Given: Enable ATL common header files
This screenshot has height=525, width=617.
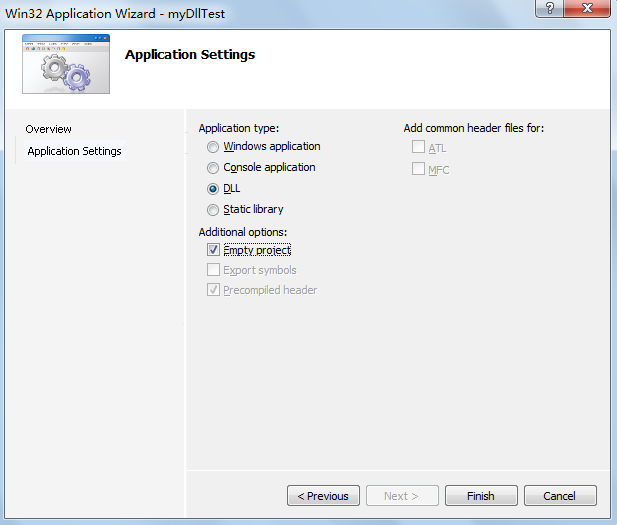Looking at the screenshot, I should pyautogui.click(x=418, y=147).
